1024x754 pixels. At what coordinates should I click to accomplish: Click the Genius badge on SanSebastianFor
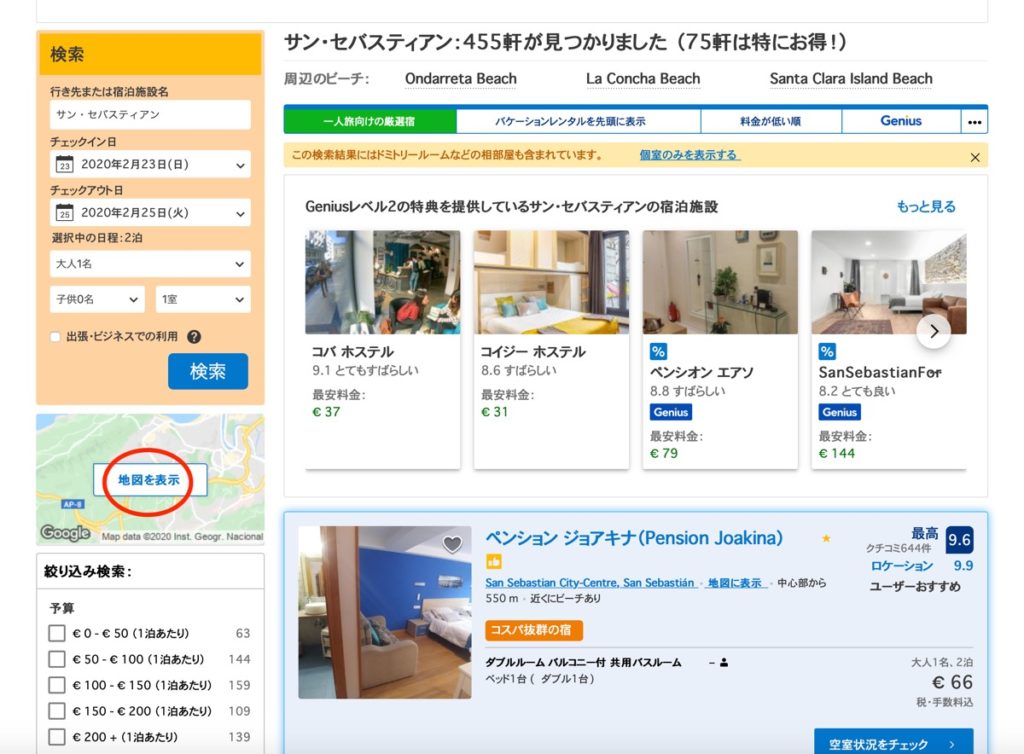click(x=839, y=412)
